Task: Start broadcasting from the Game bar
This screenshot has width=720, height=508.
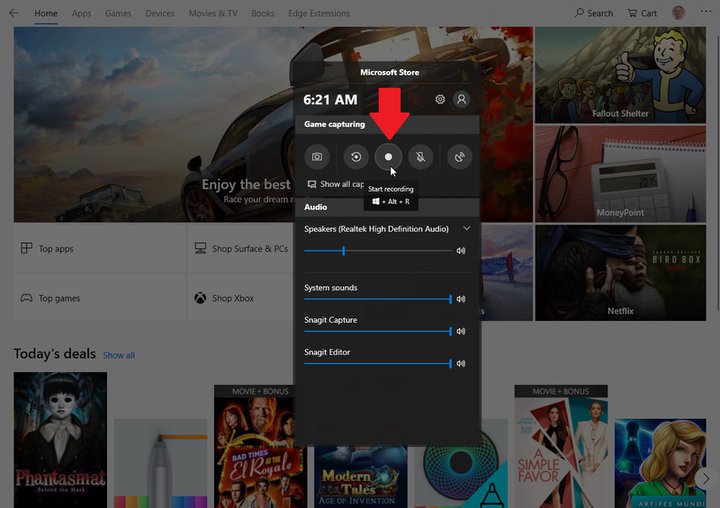Action: 460,157
